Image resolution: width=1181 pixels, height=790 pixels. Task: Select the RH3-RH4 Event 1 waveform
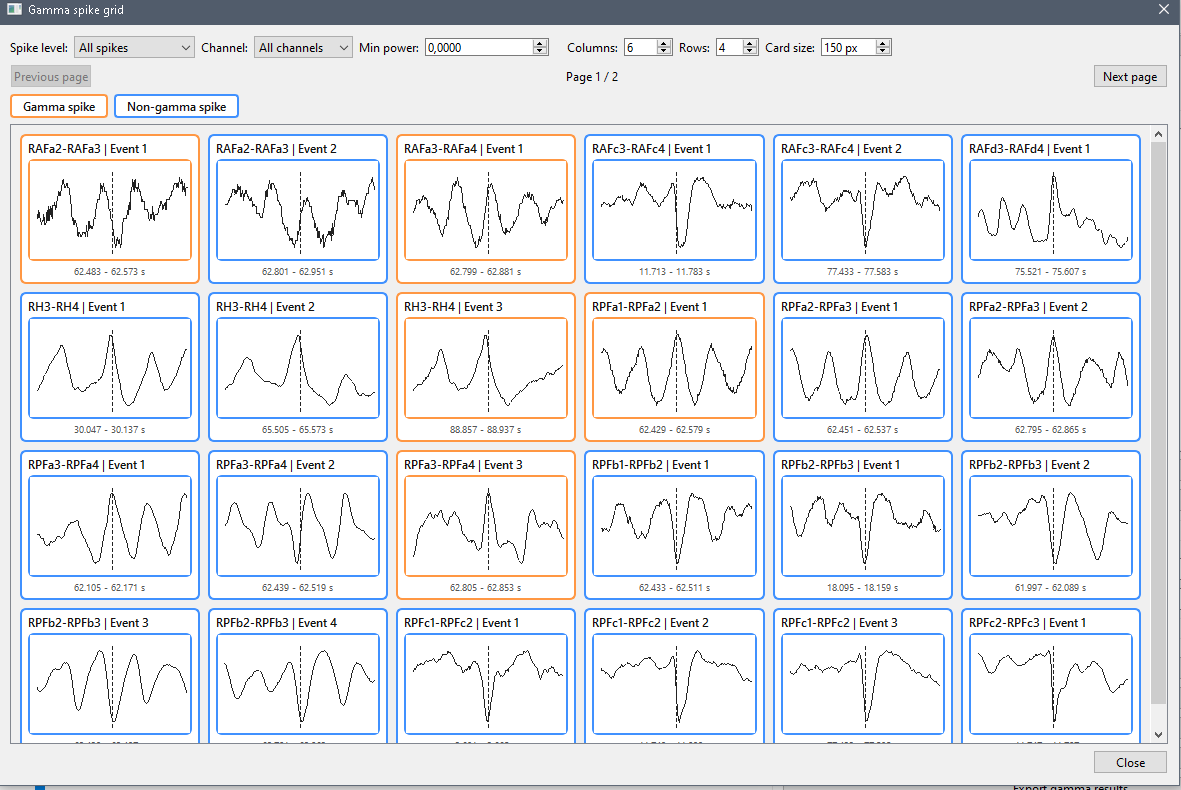pyautogui.click(x=110, y=368)
